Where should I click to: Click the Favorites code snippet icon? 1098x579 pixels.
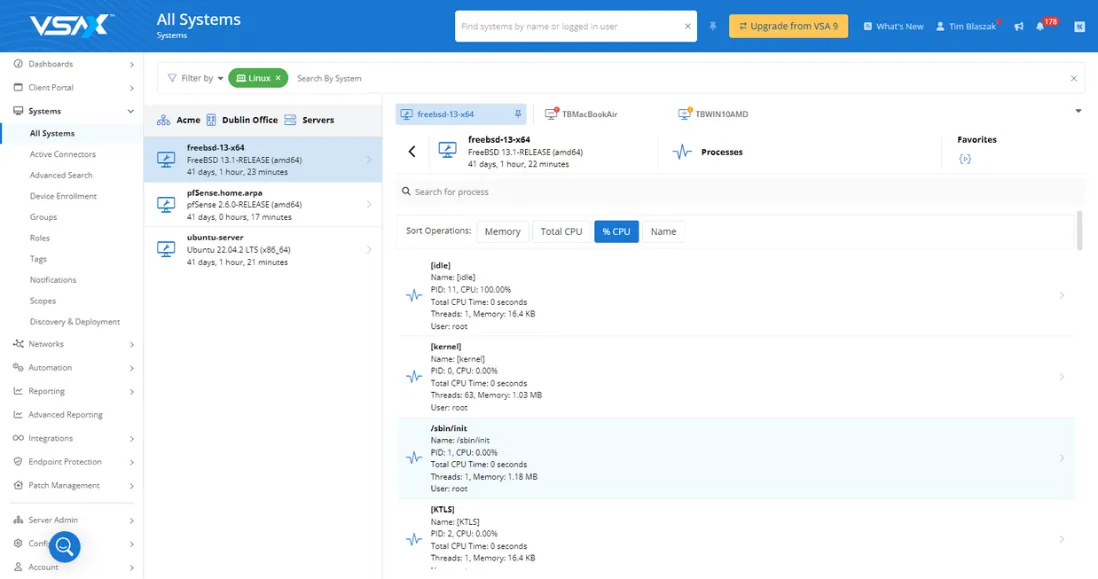pyautogui.click(x=964, y=159)
